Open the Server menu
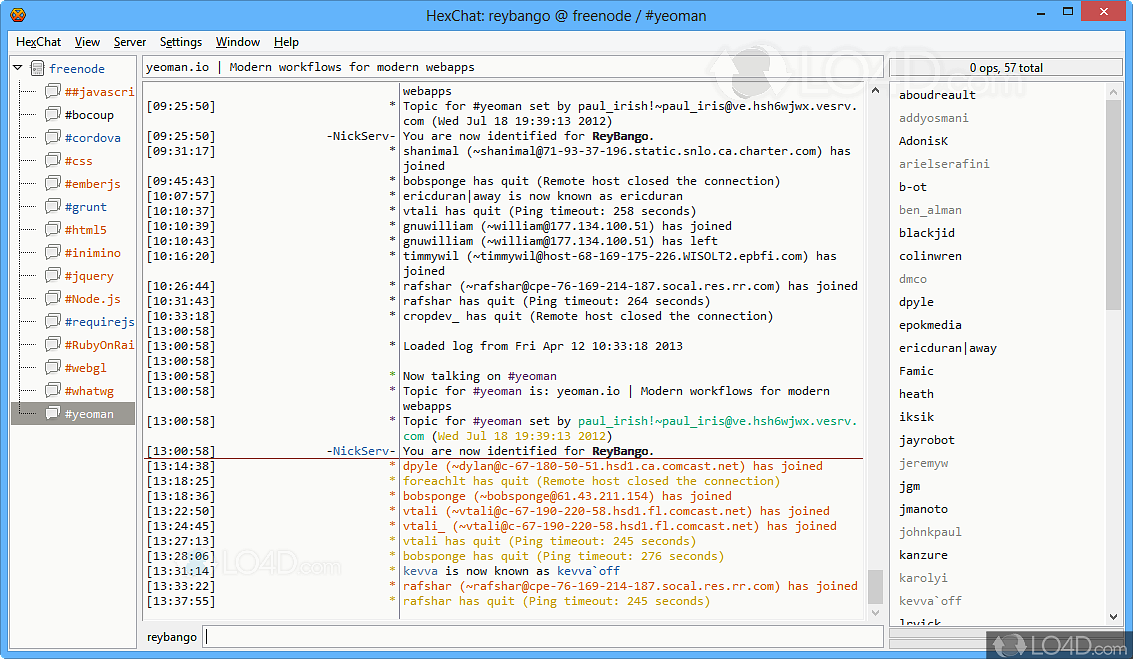The height and width of the screenshot is (659, 1133). (129, 42)
